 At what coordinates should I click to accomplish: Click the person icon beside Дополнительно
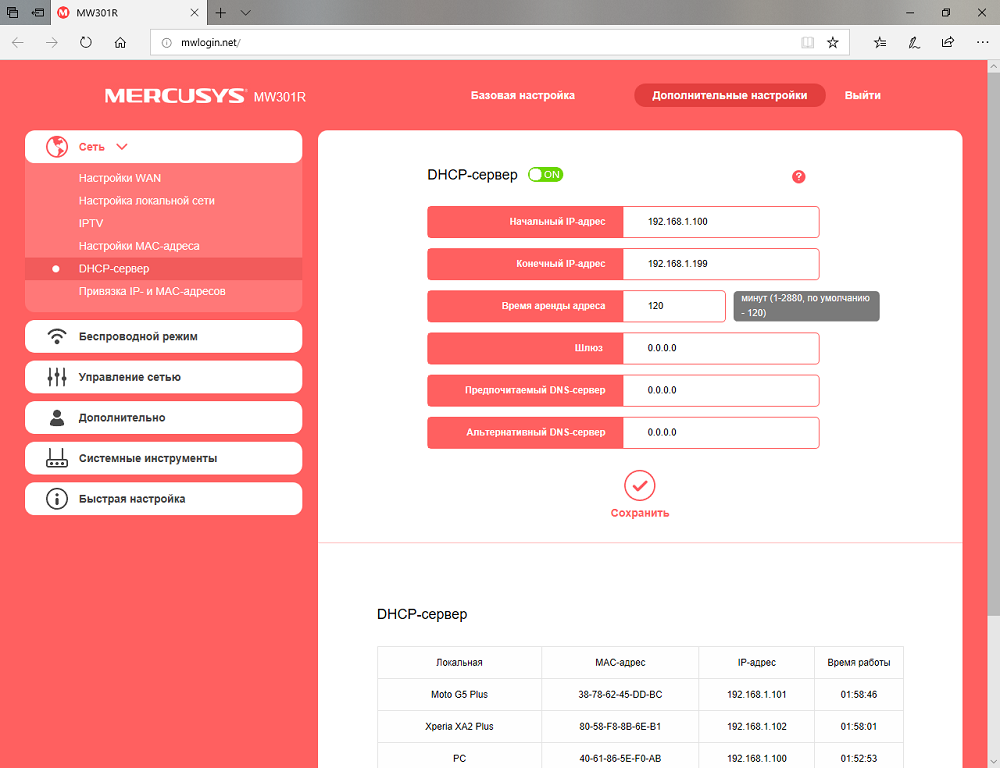[x=57, y=418]
